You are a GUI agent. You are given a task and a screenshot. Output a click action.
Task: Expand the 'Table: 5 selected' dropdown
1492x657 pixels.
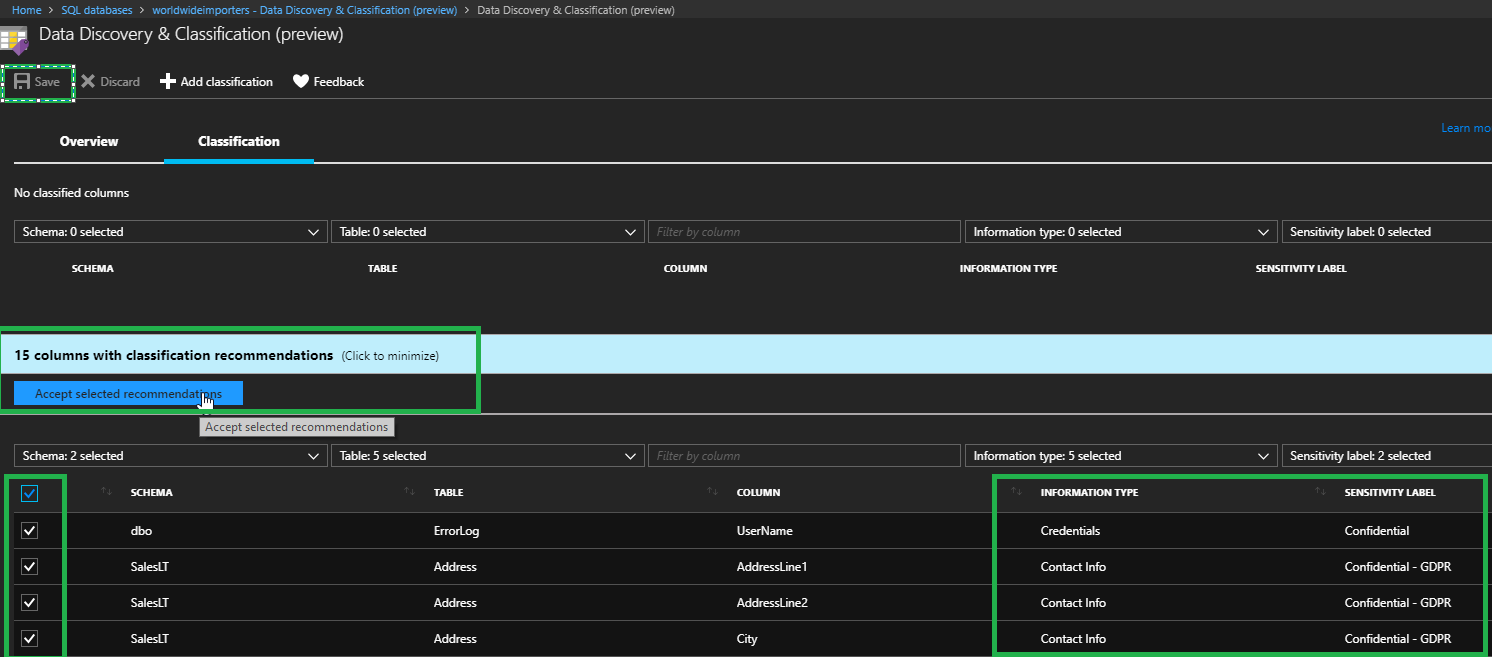tap(486, 456)
